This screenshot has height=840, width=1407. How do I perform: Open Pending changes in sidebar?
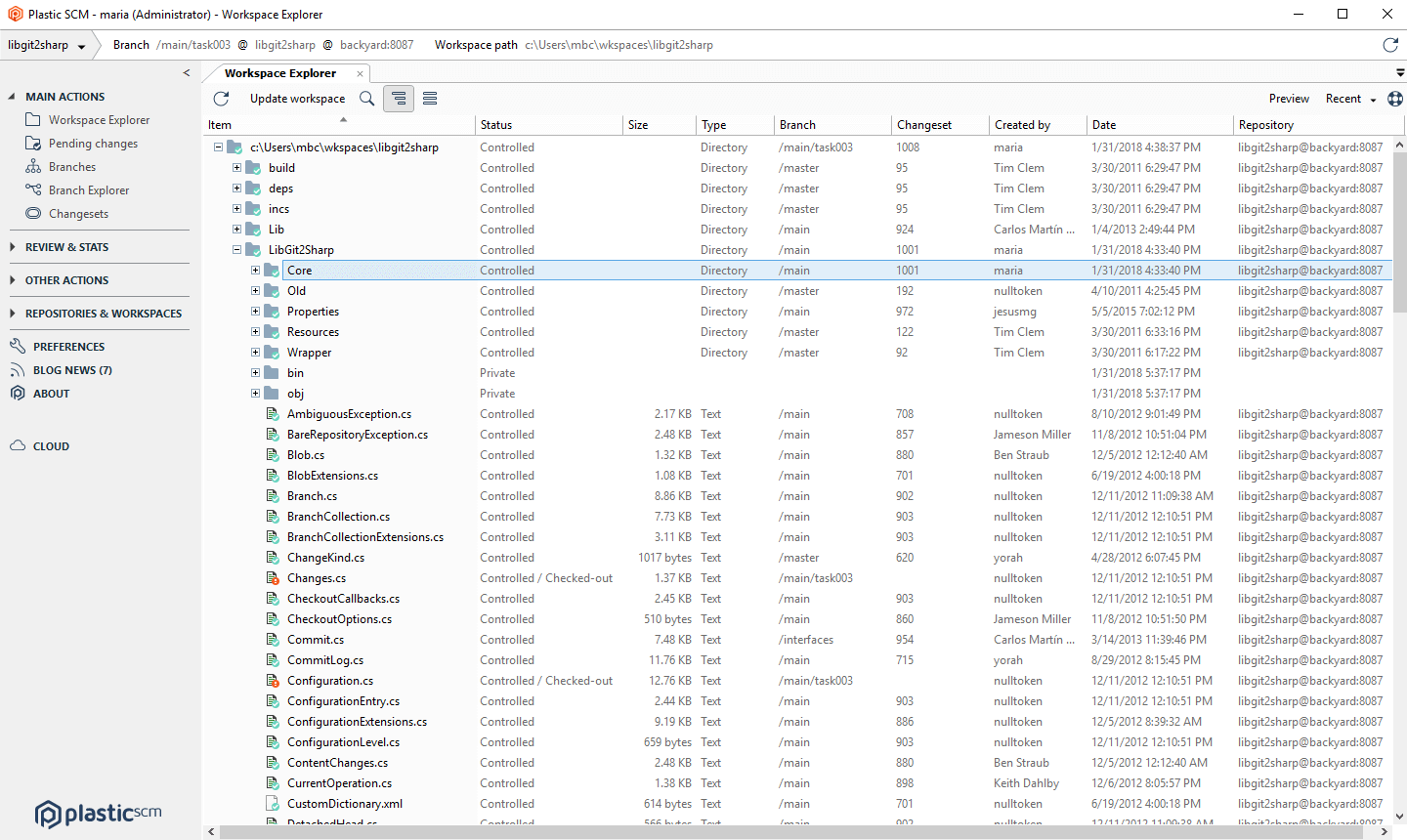point(93,144)
